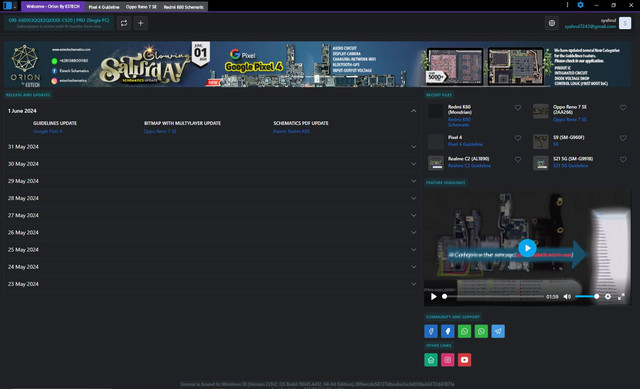Click the play icon in video control bar
The height and width of the screenshot is (389, 640).
pos(433,297)
